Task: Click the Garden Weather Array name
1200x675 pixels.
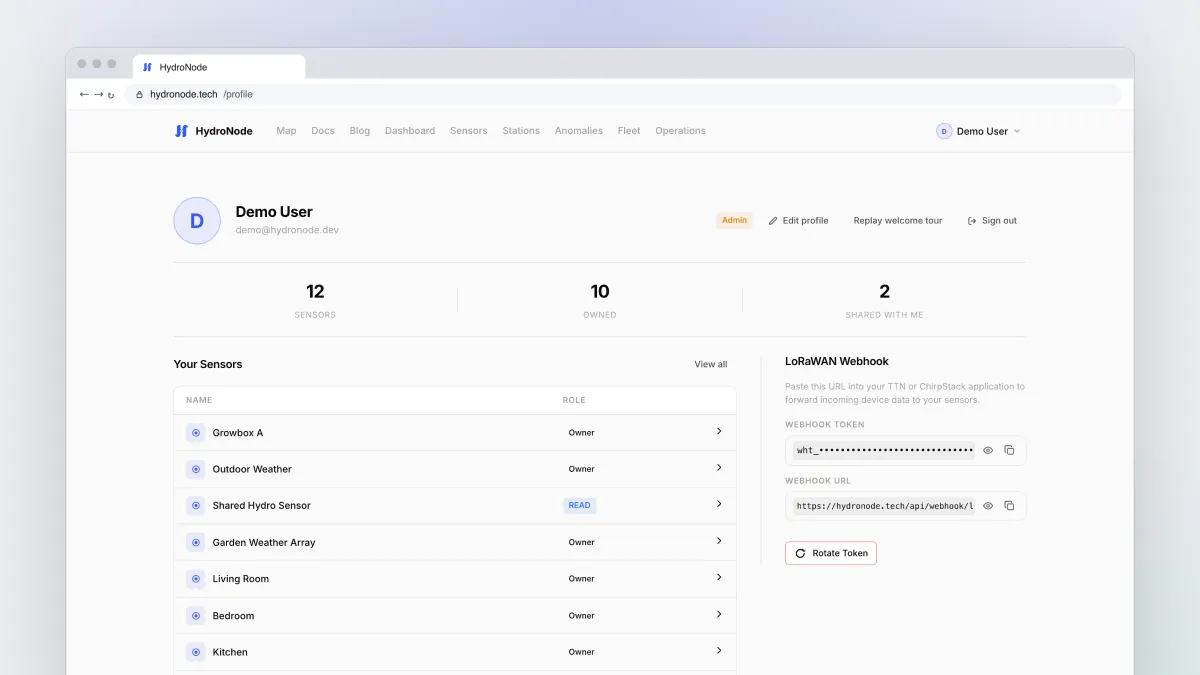Action: pos(264,542)
